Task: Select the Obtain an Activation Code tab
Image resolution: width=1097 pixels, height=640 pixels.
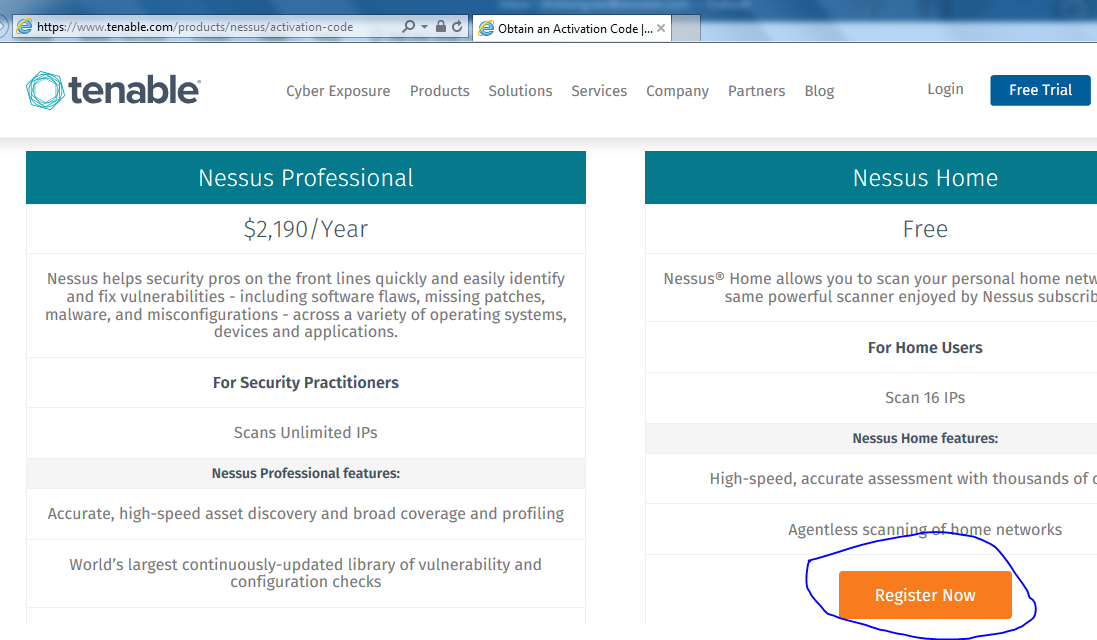Action: 572,29
